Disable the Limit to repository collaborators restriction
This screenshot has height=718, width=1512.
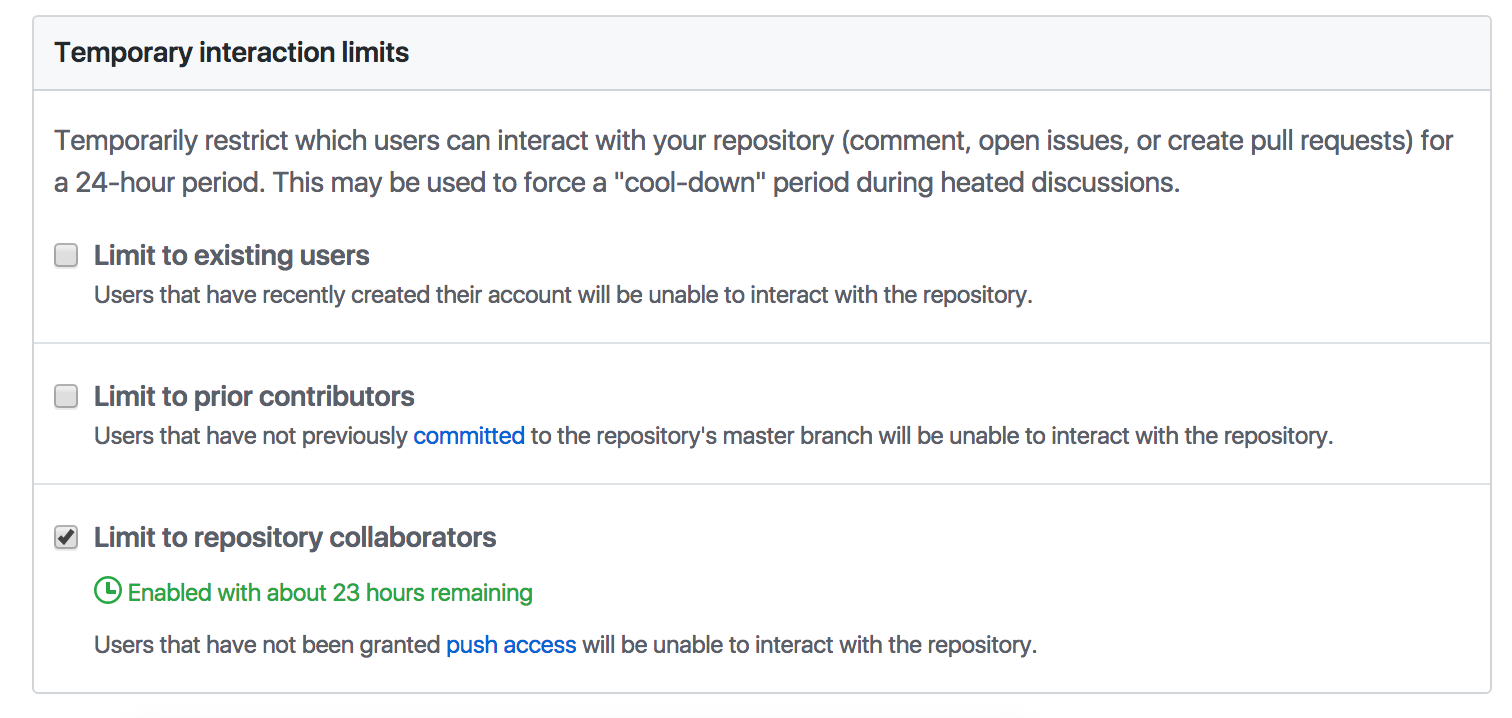[x=65, y=537]
